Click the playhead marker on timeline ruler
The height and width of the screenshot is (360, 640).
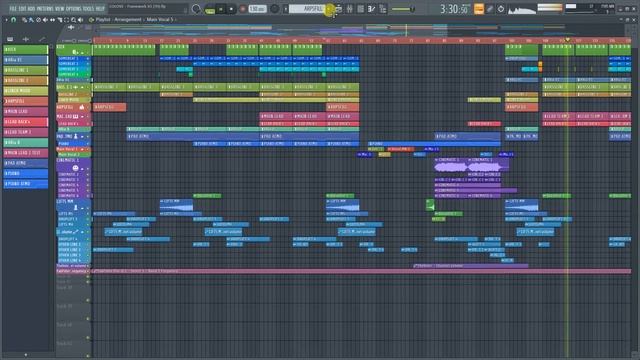567,40
